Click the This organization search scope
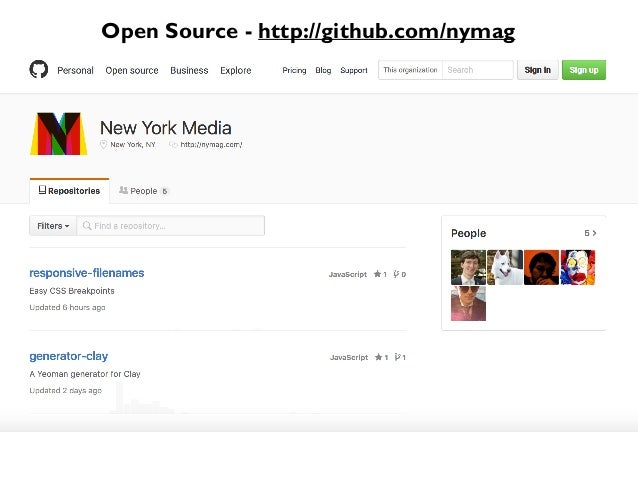This screenshot has width=638, height=479. pos(410,70)
